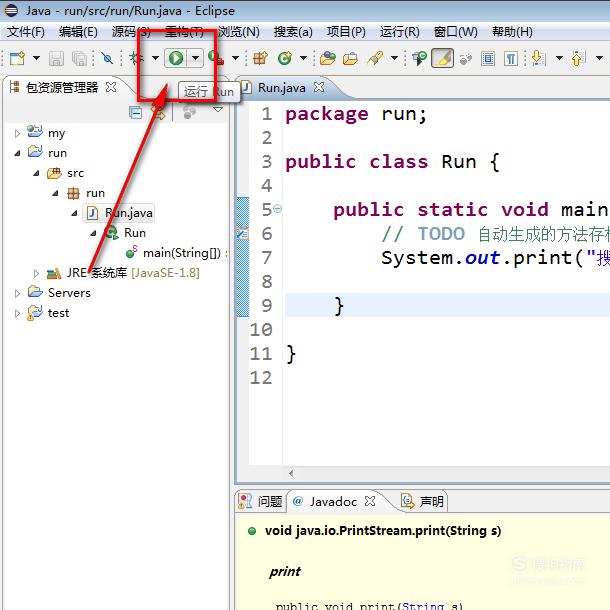The image size is (610, 610).
Task: Select the 包资源管理器 view tab
Action: (x=61, y=88)
